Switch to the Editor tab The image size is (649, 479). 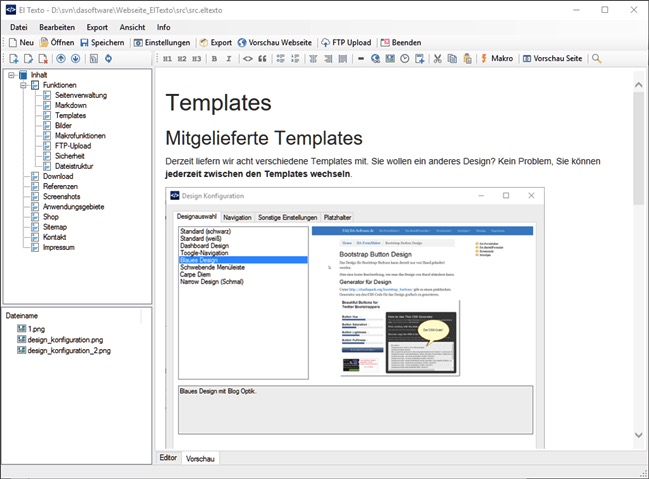[168, 457]
